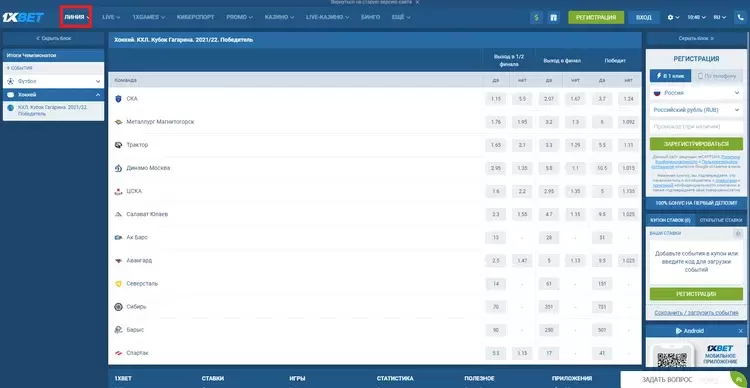The height and width of the screenshot is (388, 750).
Task: Open the Российский рубль currency dropdown
Action: pos(696,110)
